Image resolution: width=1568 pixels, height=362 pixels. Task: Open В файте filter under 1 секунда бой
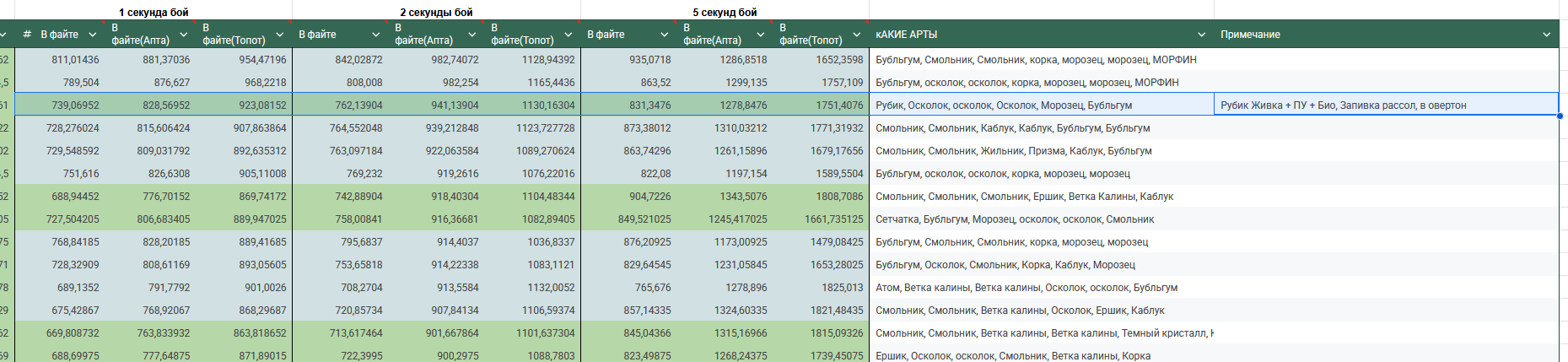[92, 35]
